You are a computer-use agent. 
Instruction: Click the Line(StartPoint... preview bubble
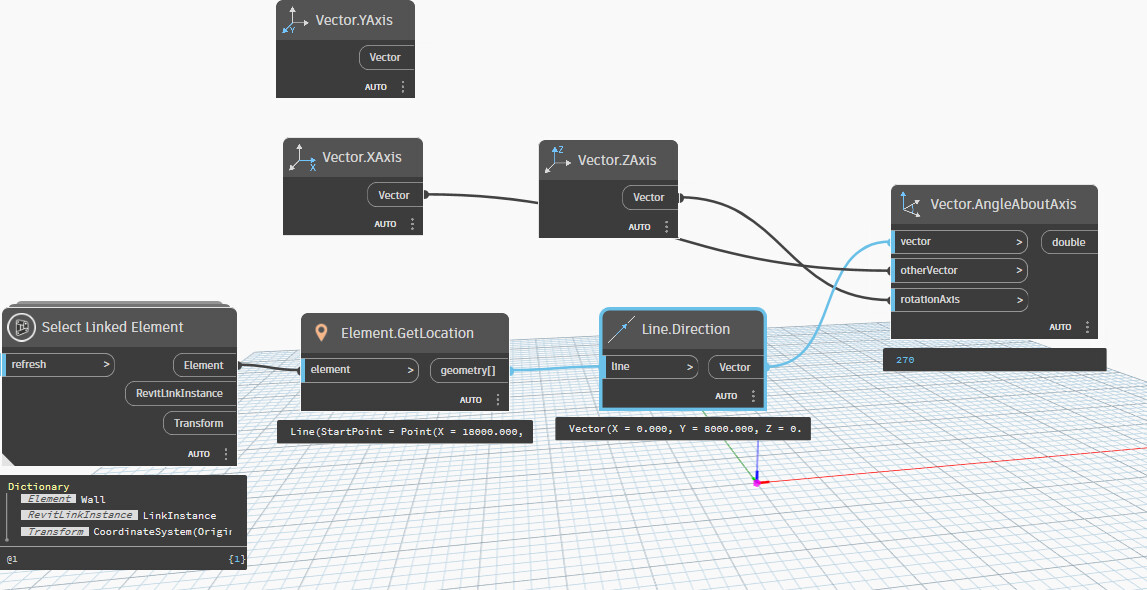[406, 432]
